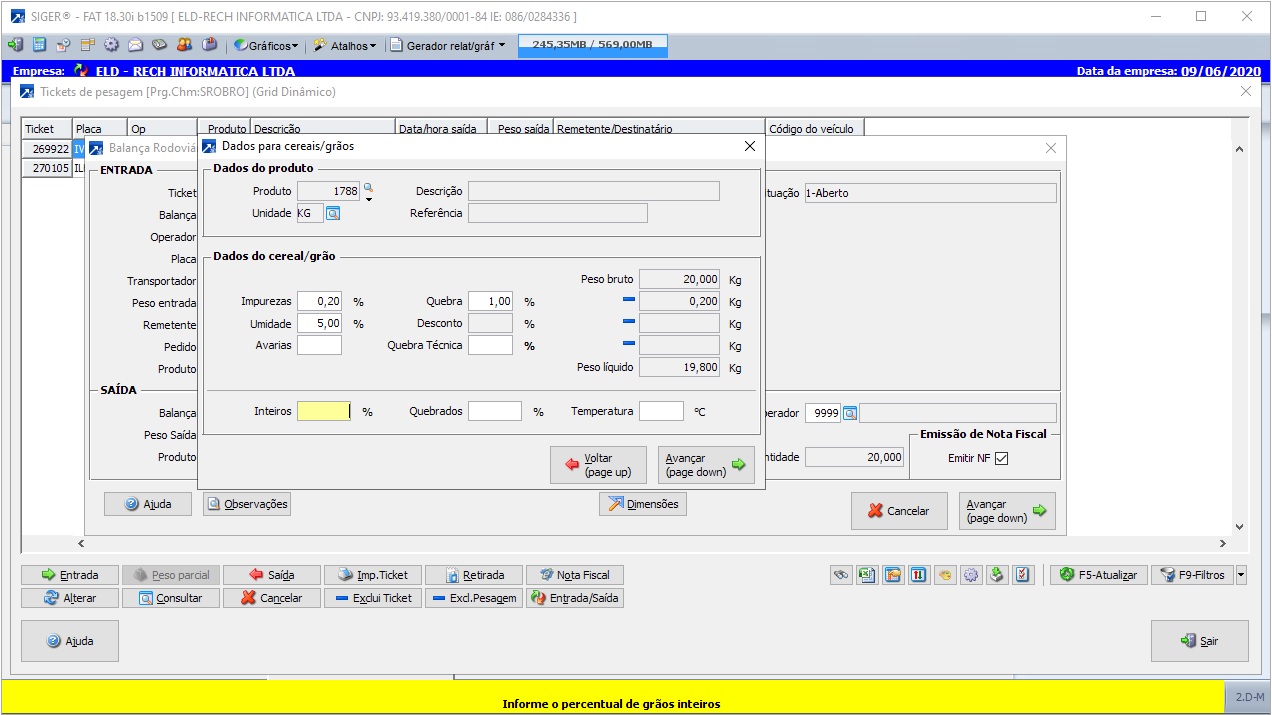Open the dropdown arrow next to F9-Filtros
This screenshot has height=715, width=1272.
tap(1241, 575)
